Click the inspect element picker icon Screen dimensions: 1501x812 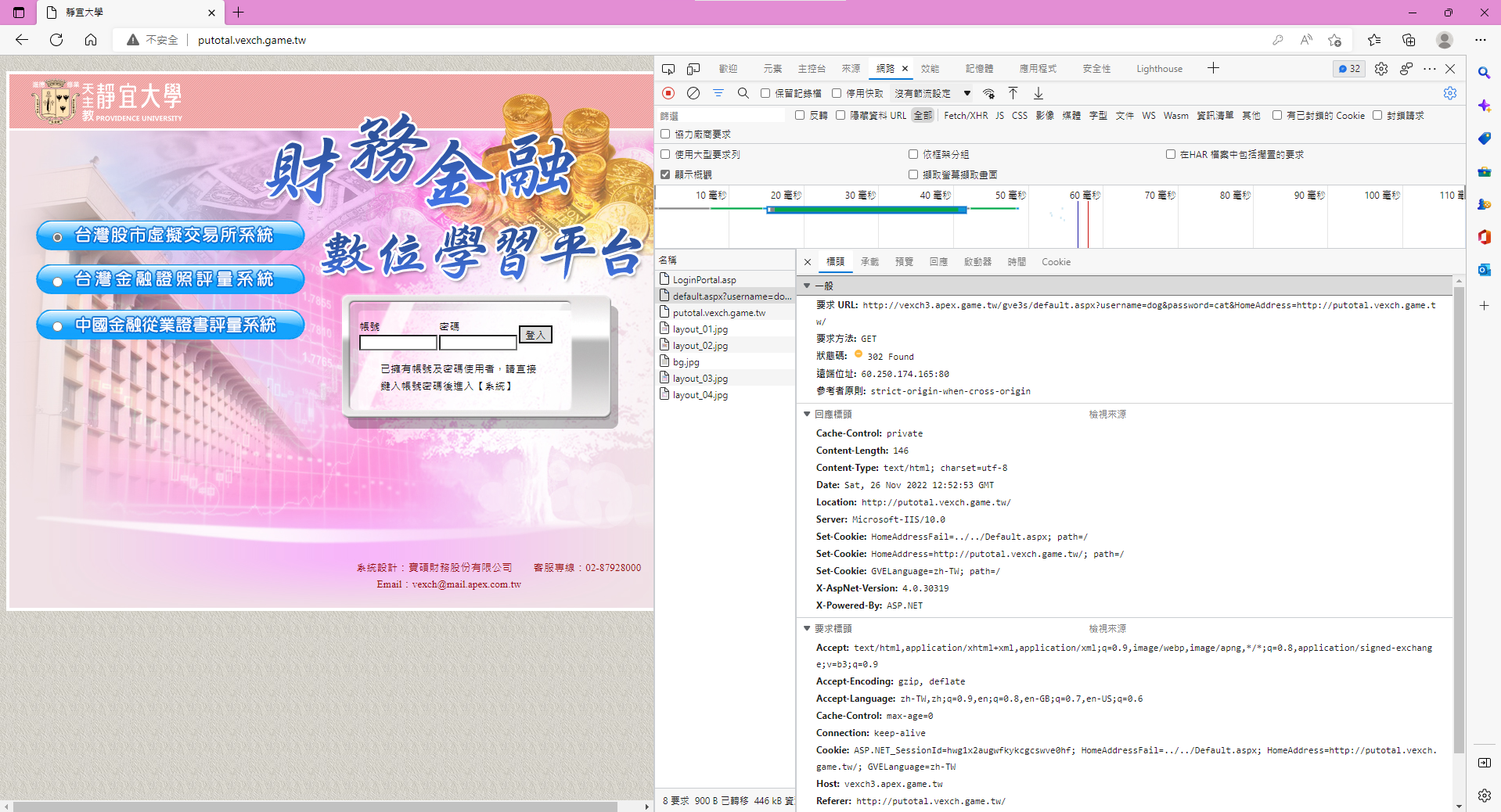[x=668, y=69]
